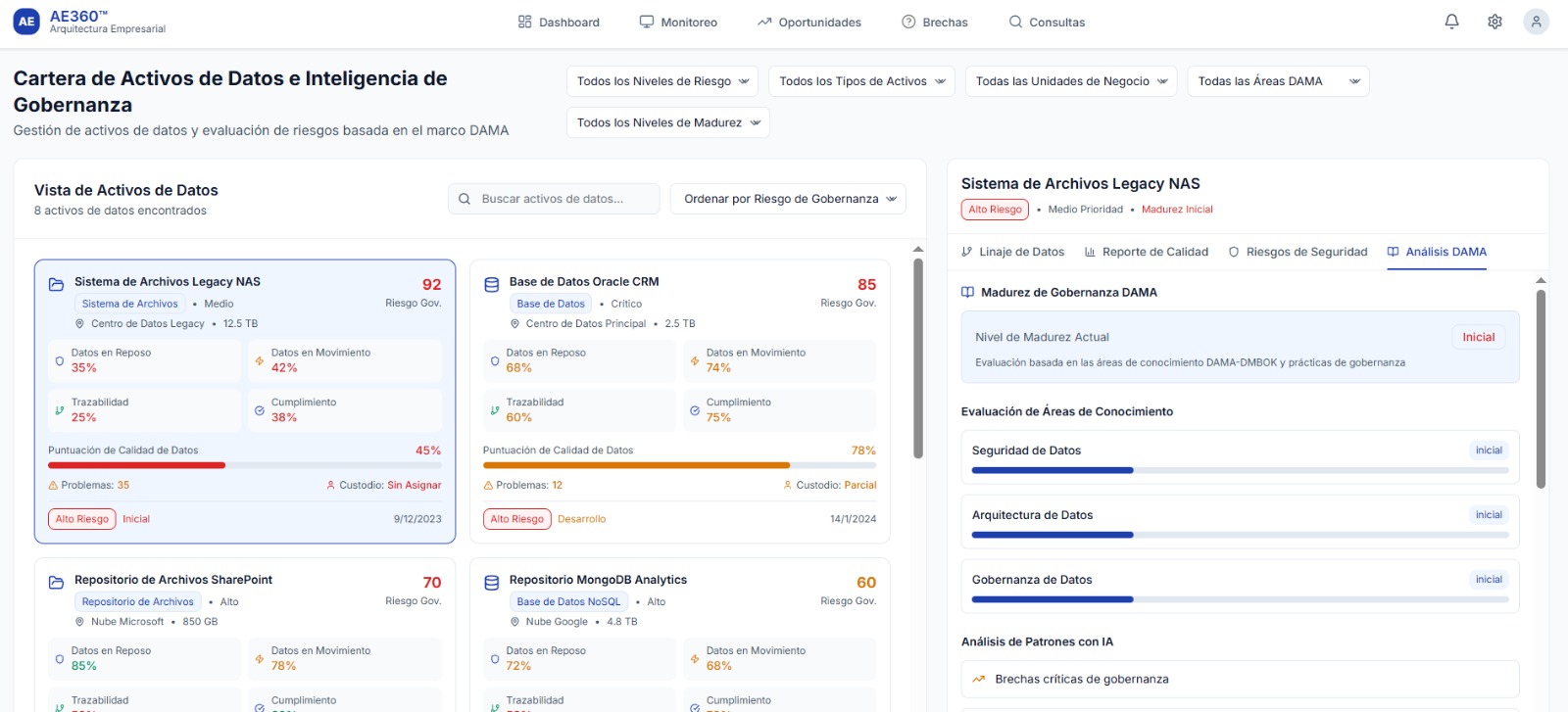Image resolution: width=1568 pixels, height=712 pixels.
Task: Open settings via the gear icon
Action: click(x=1494, y=22)
